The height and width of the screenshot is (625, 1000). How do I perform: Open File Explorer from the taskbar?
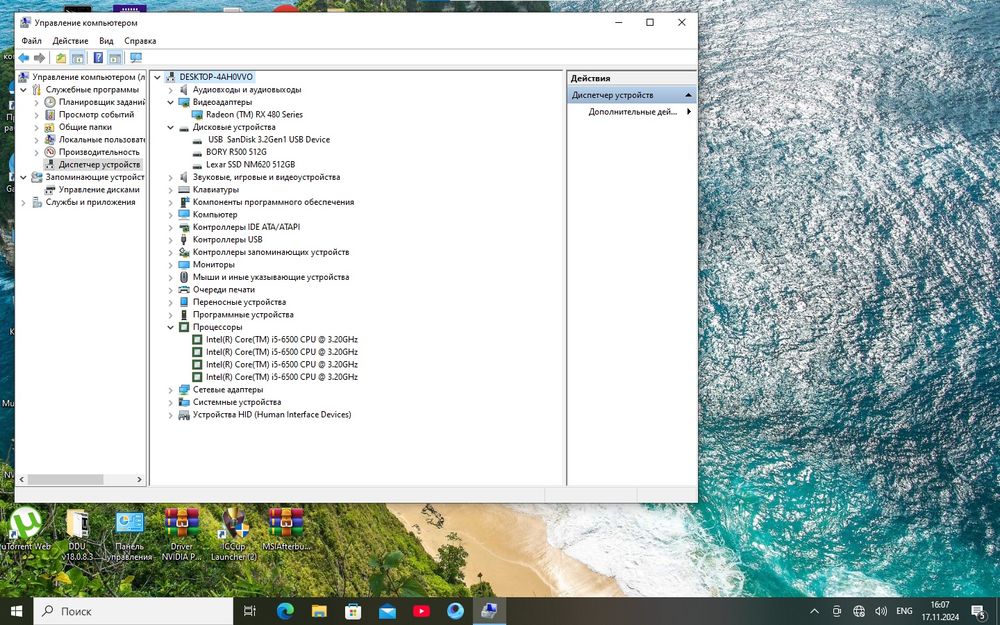[x=318, y=611]
